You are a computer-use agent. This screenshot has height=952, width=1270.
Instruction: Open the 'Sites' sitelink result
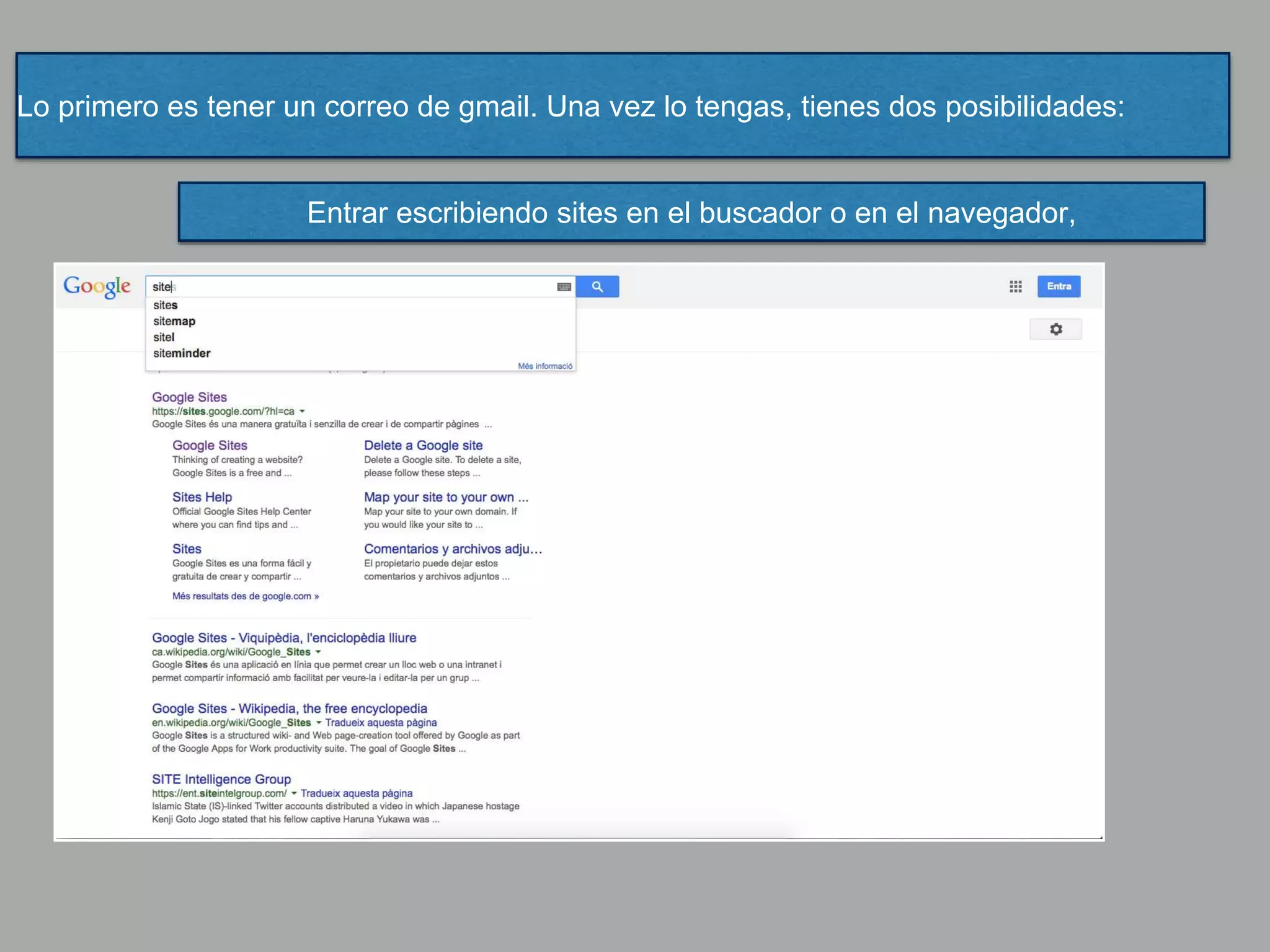(187, 549)
